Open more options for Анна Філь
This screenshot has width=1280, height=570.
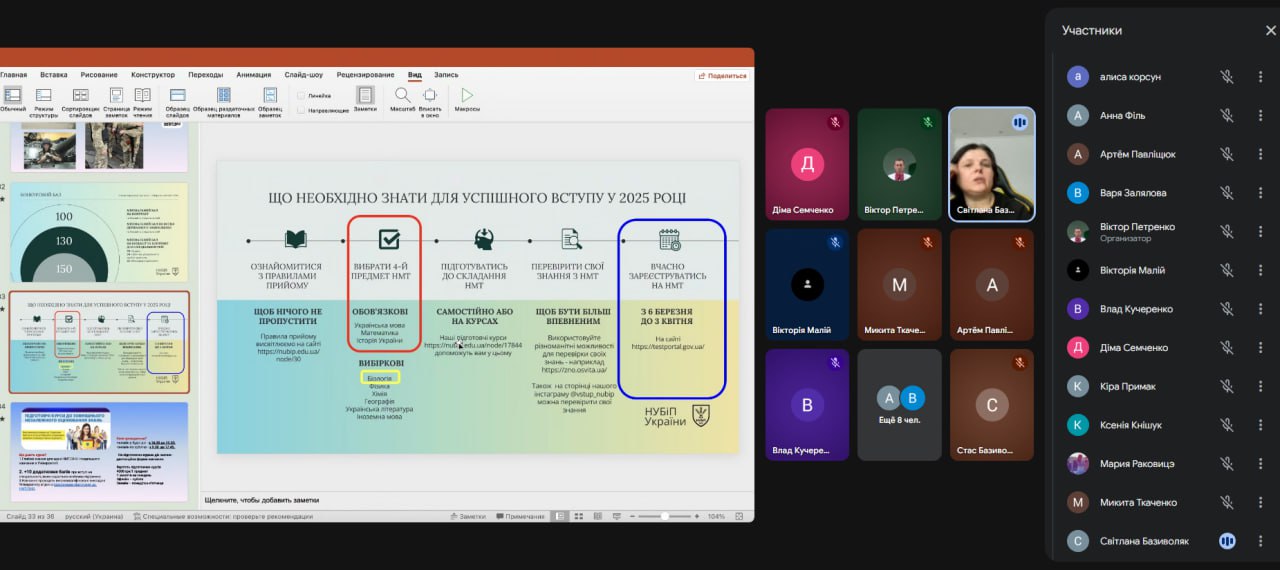click(1260, 115)
